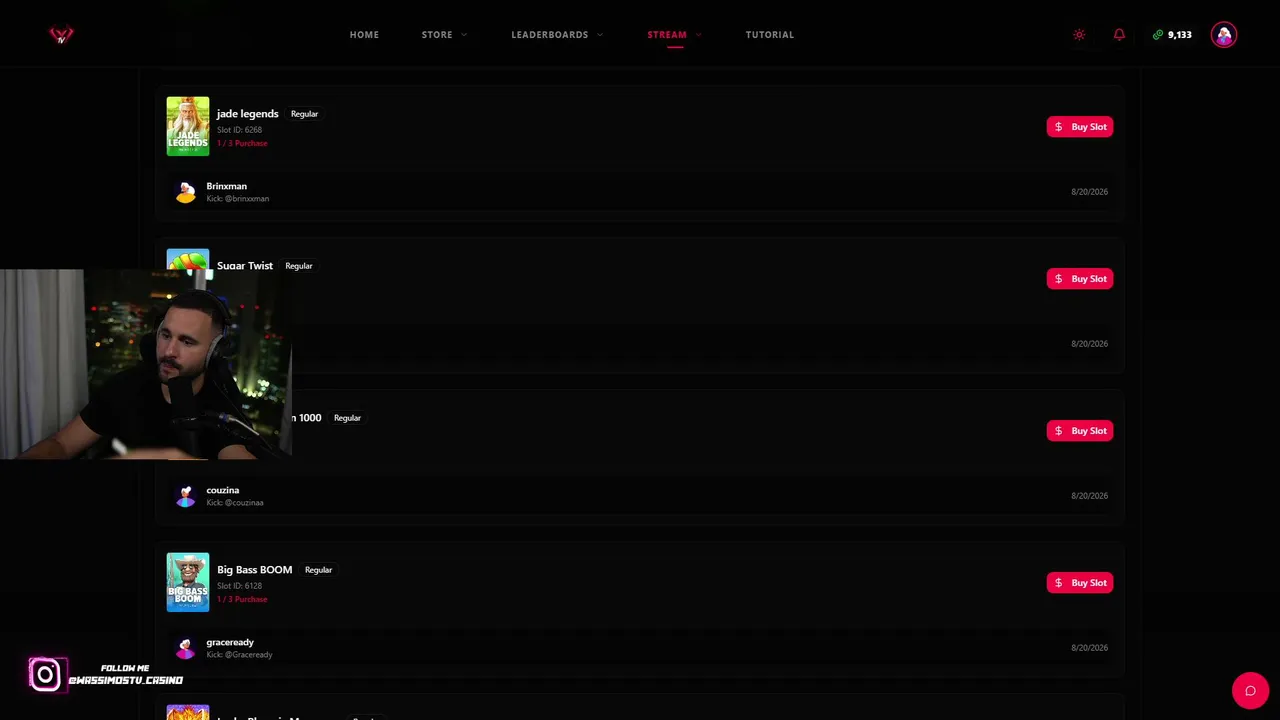Click Slot ID: 6128 text
Image resolution: width=1280 pixels, height=720 pixels.
[x=240, y=586]
